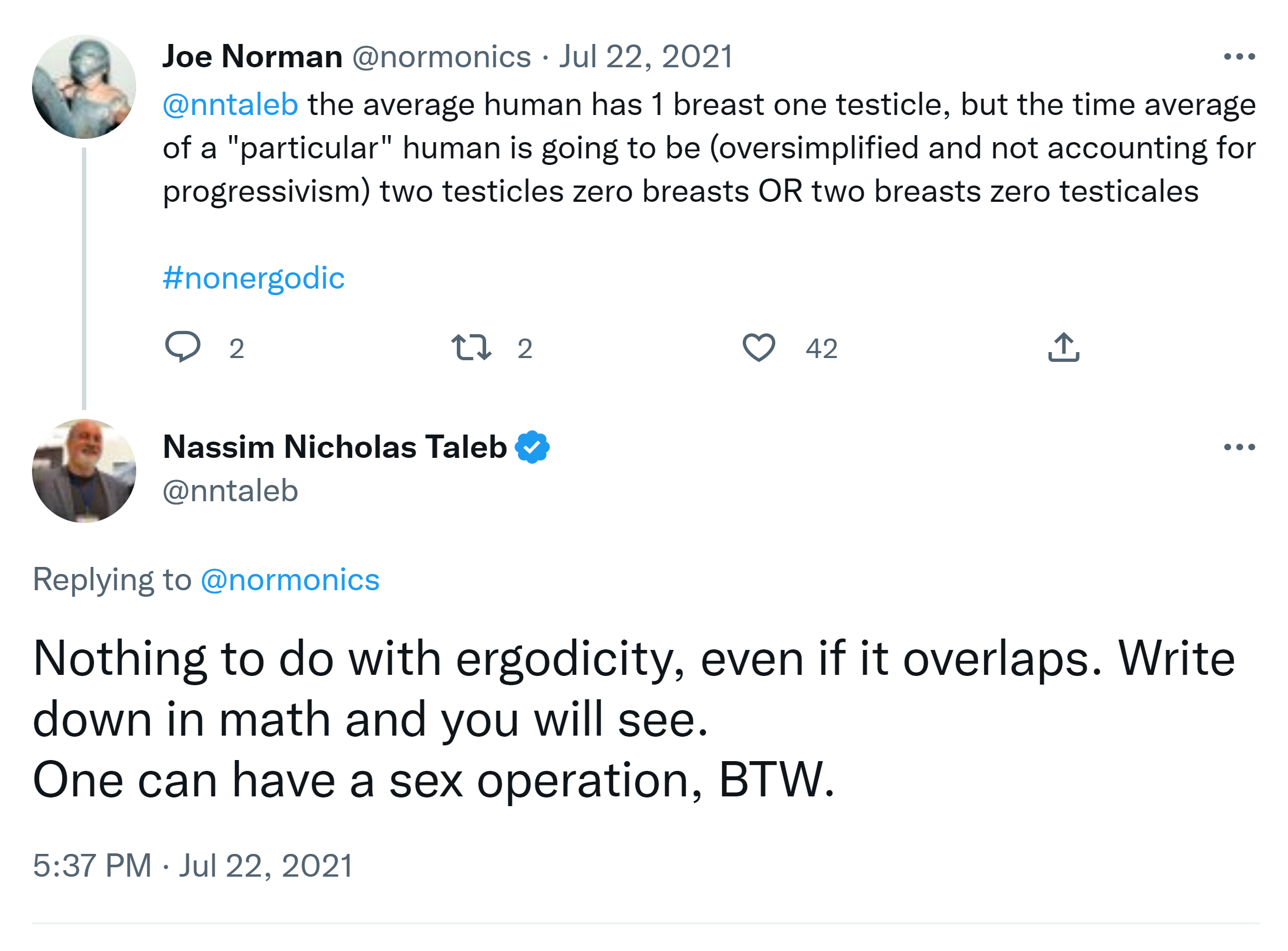Open the Jul 22, 2021 date in Joe's header

[646, 56]
